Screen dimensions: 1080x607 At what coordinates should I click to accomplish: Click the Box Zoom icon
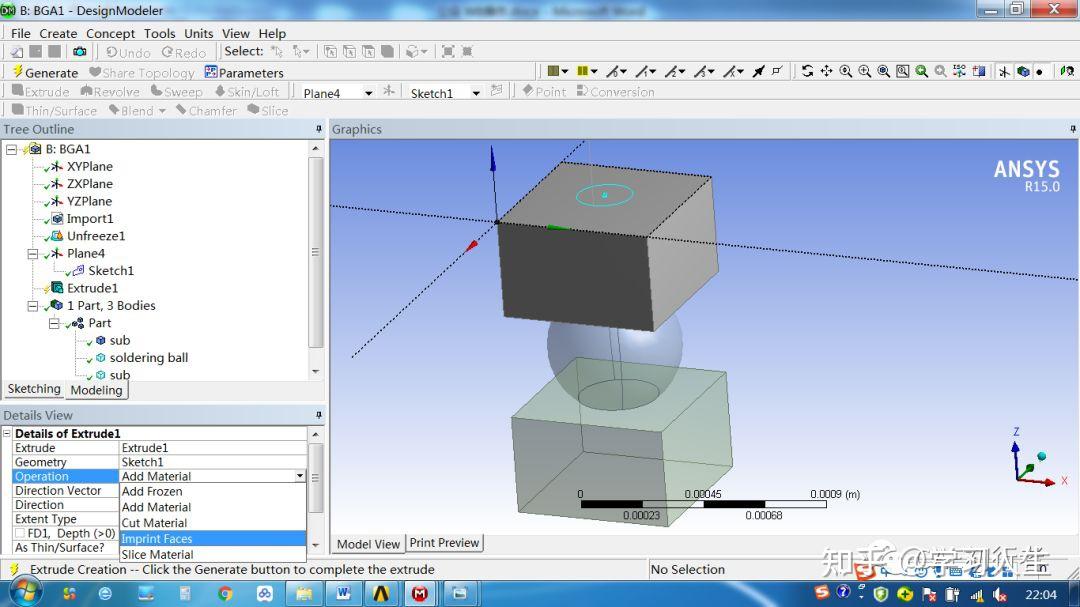[x=865, y=71]
